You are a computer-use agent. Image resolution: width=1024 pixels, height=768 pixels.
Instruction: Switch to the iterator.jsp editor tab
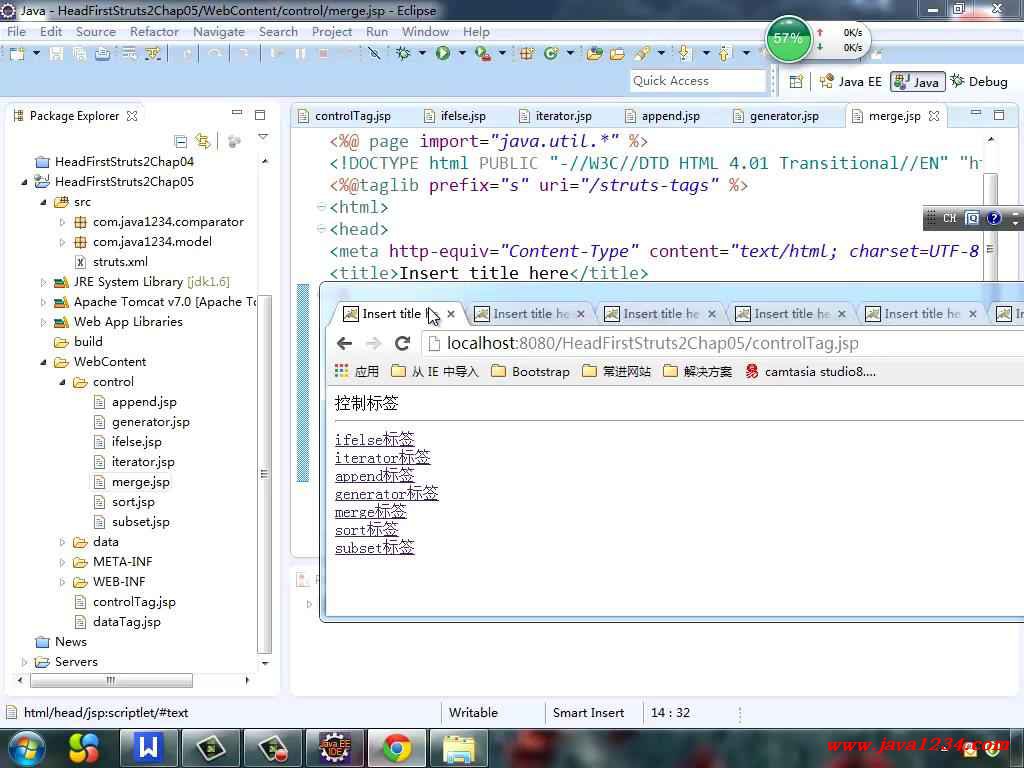(x=563, y=116)
